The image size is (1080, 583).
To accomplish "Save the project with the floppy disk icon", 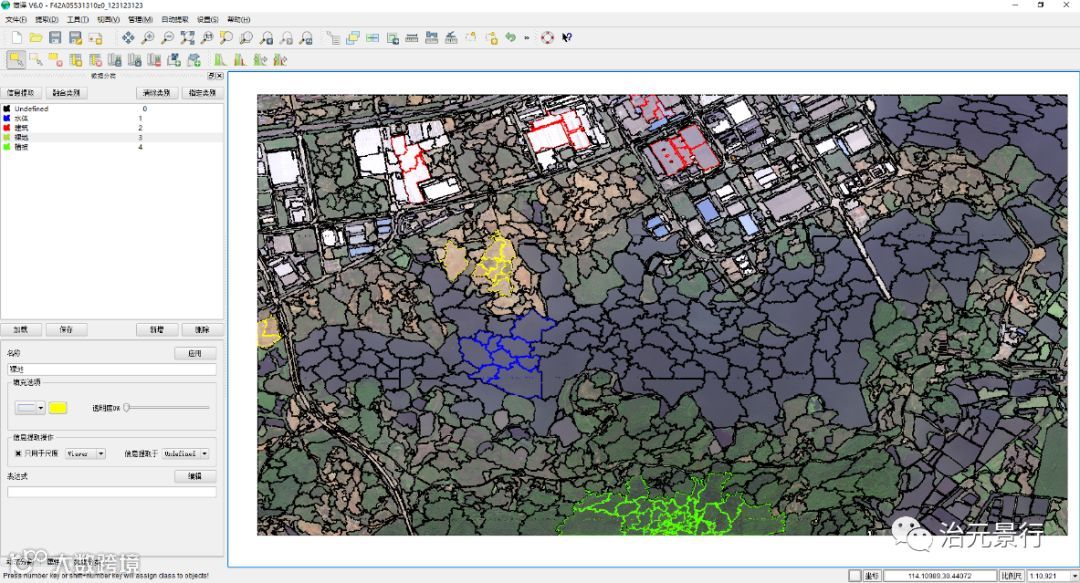I will click(x=56, y=38).
